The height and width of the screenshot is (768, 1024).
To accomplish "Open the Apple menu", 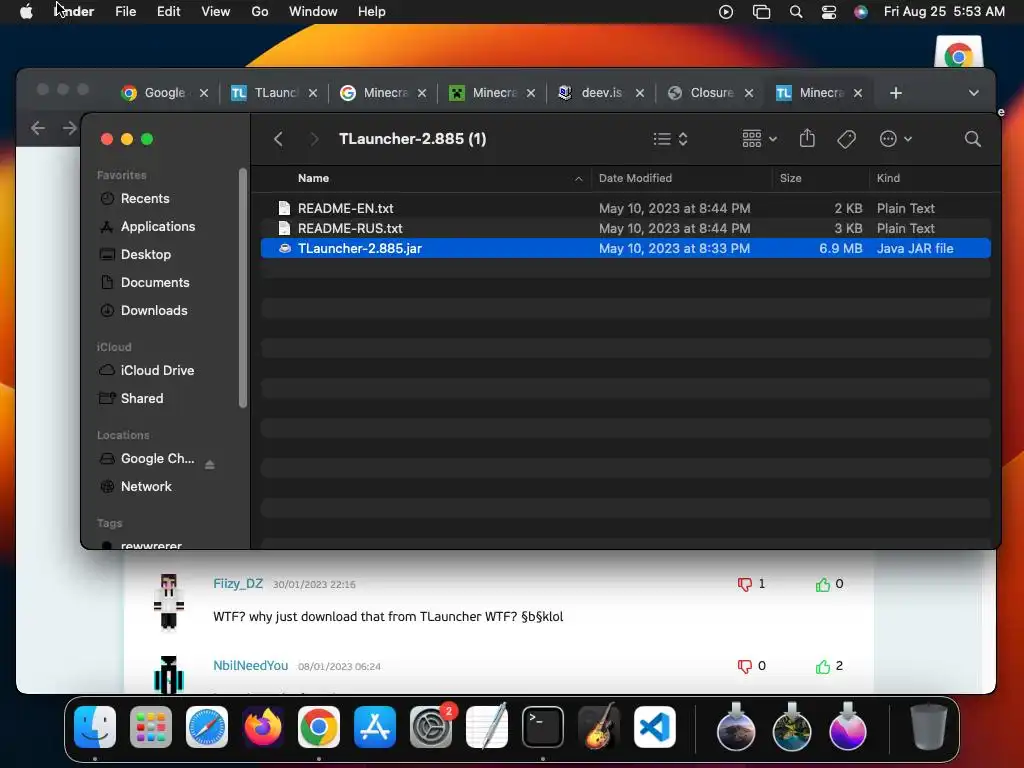I will [26, 12].
